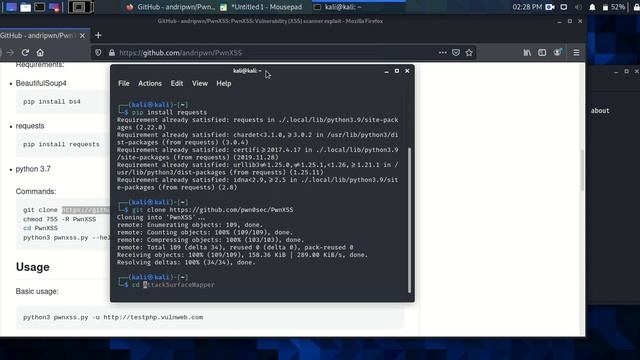Open the Firefox tracking protection shield

pyautogui.click(x=98, y=53)
